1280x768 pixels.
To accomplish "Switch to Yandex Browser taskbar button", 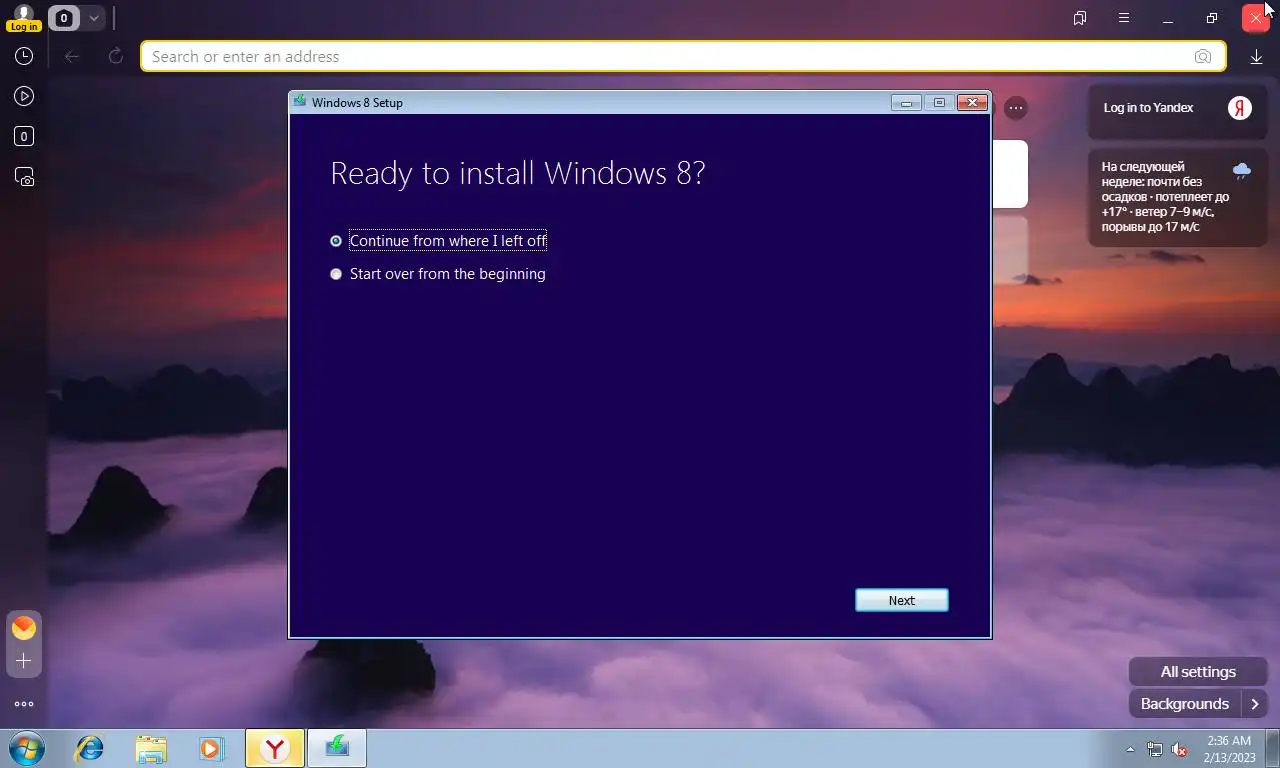I will [275, 748].
